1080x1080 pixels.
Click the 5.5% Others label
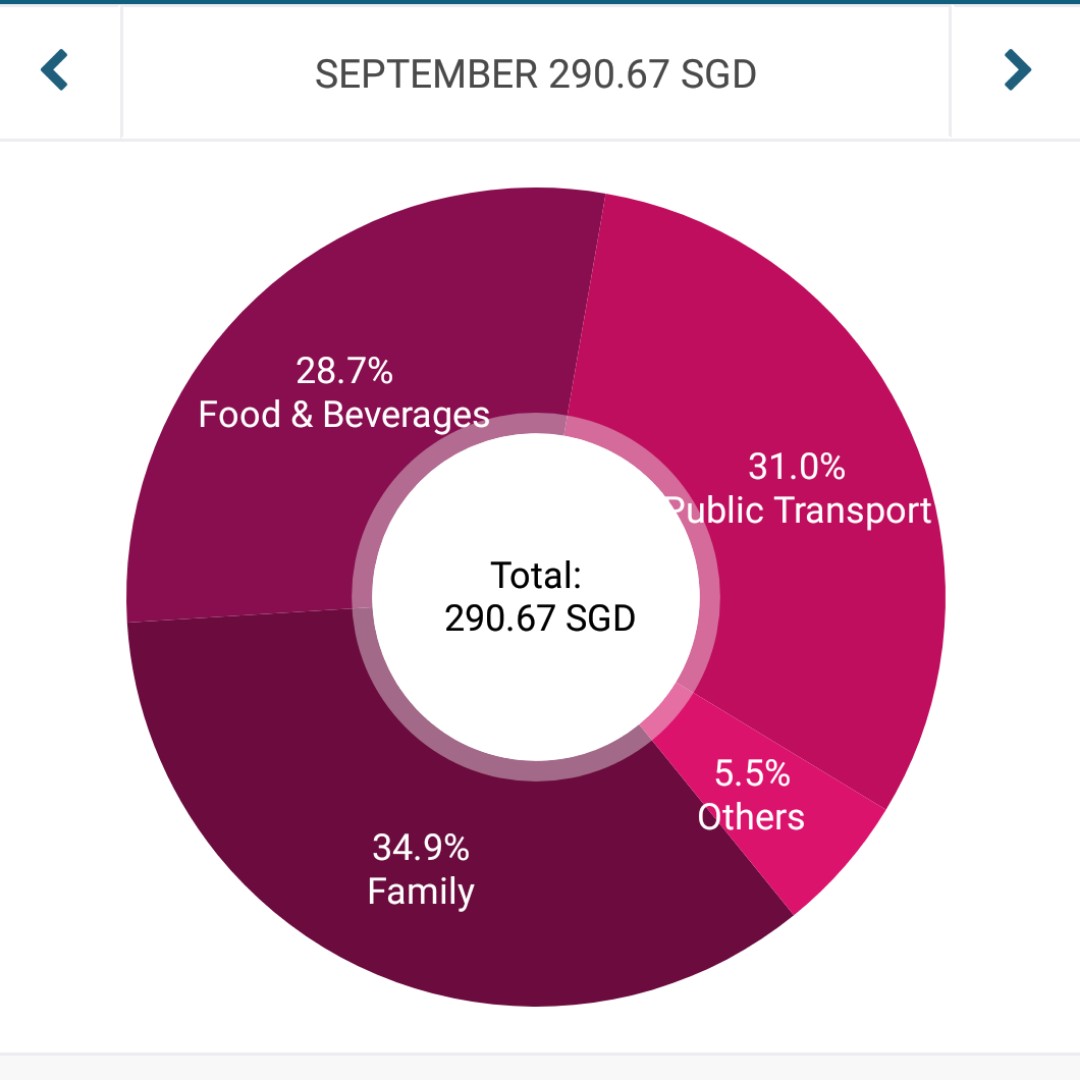click(750, 794)
